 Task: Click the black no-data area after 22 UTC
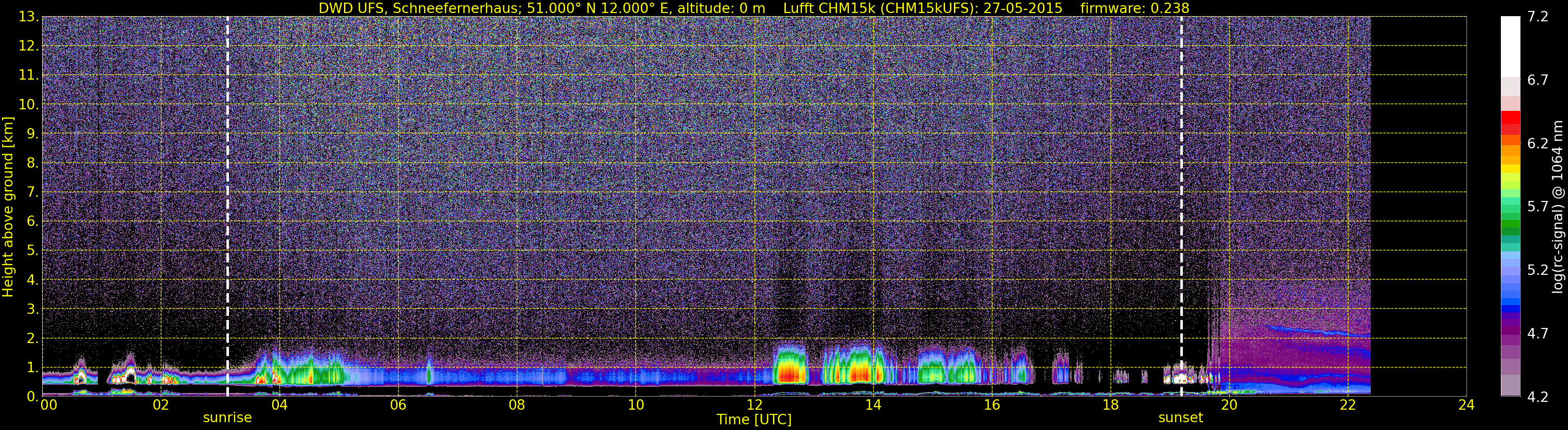coord(1418,207)
